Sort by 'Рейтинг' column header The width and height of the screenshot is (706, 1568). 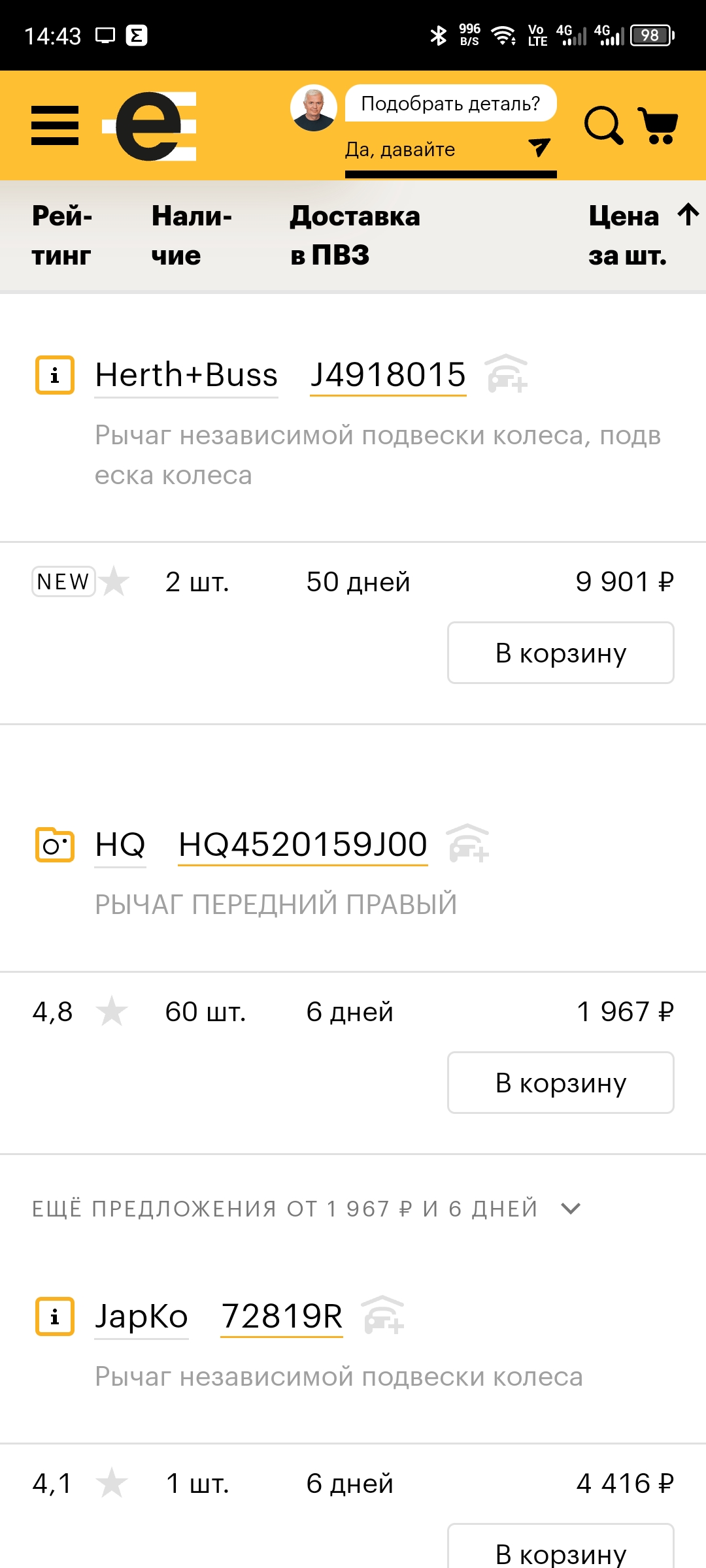click(62, 235)
